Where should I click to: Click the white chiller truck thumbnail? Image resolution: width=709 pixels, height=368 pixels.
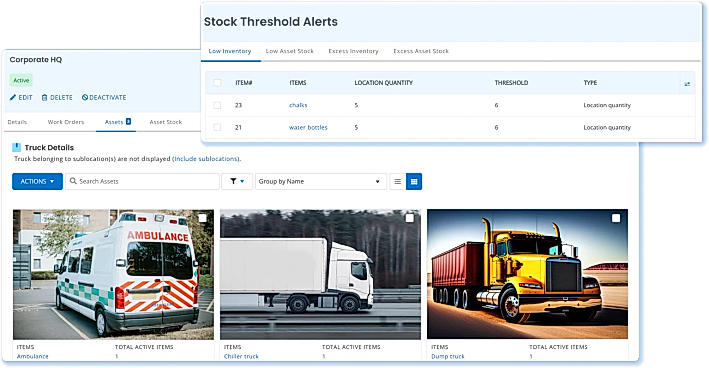click(320, 274)
